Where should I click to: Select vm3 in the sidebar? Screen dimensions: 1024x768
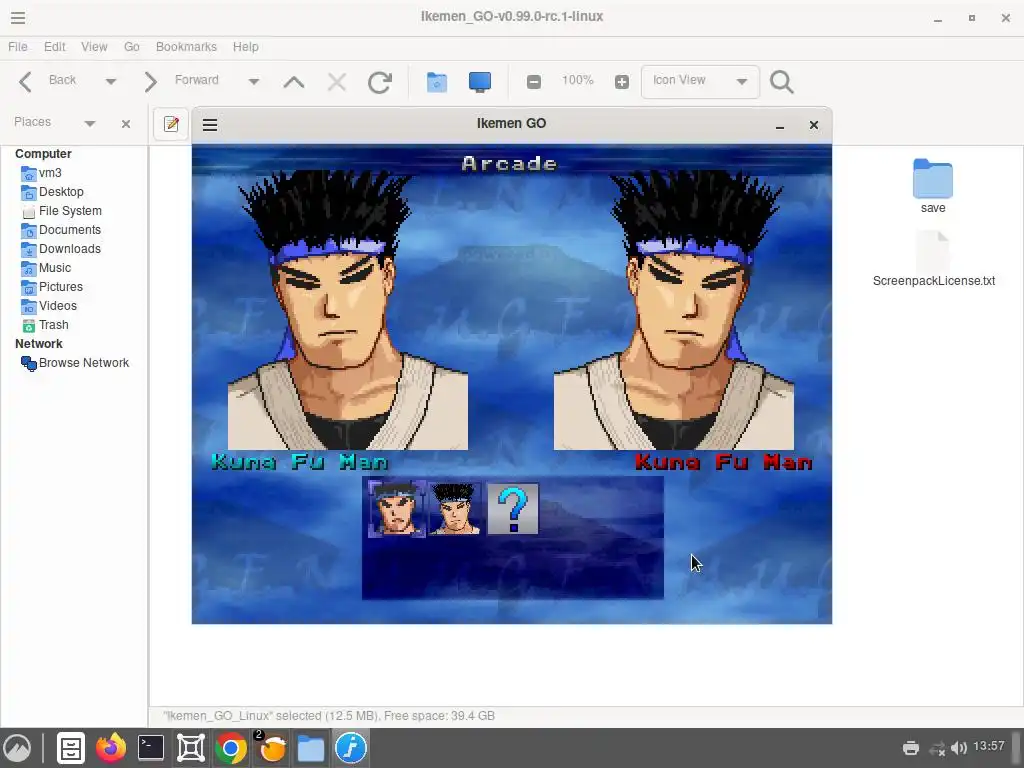click(50, 173)
